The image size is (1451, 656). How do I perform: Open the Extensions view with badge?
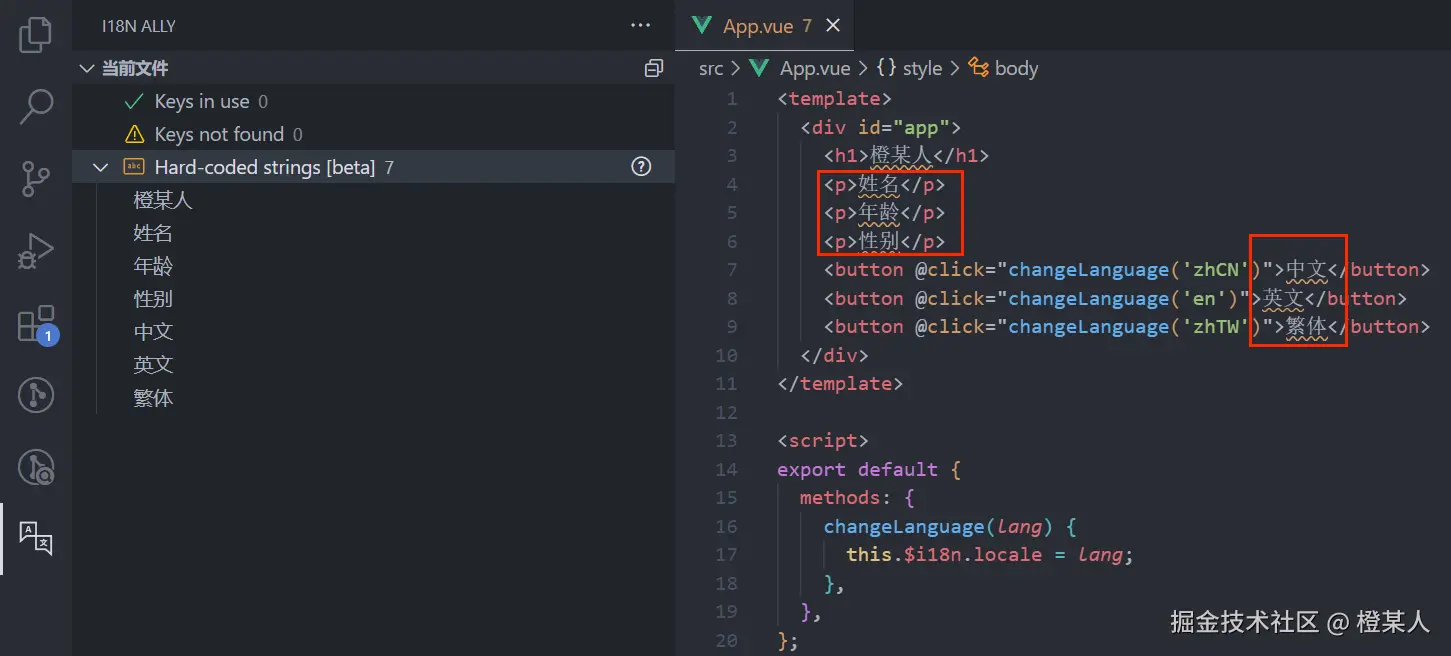coord(36,324)
